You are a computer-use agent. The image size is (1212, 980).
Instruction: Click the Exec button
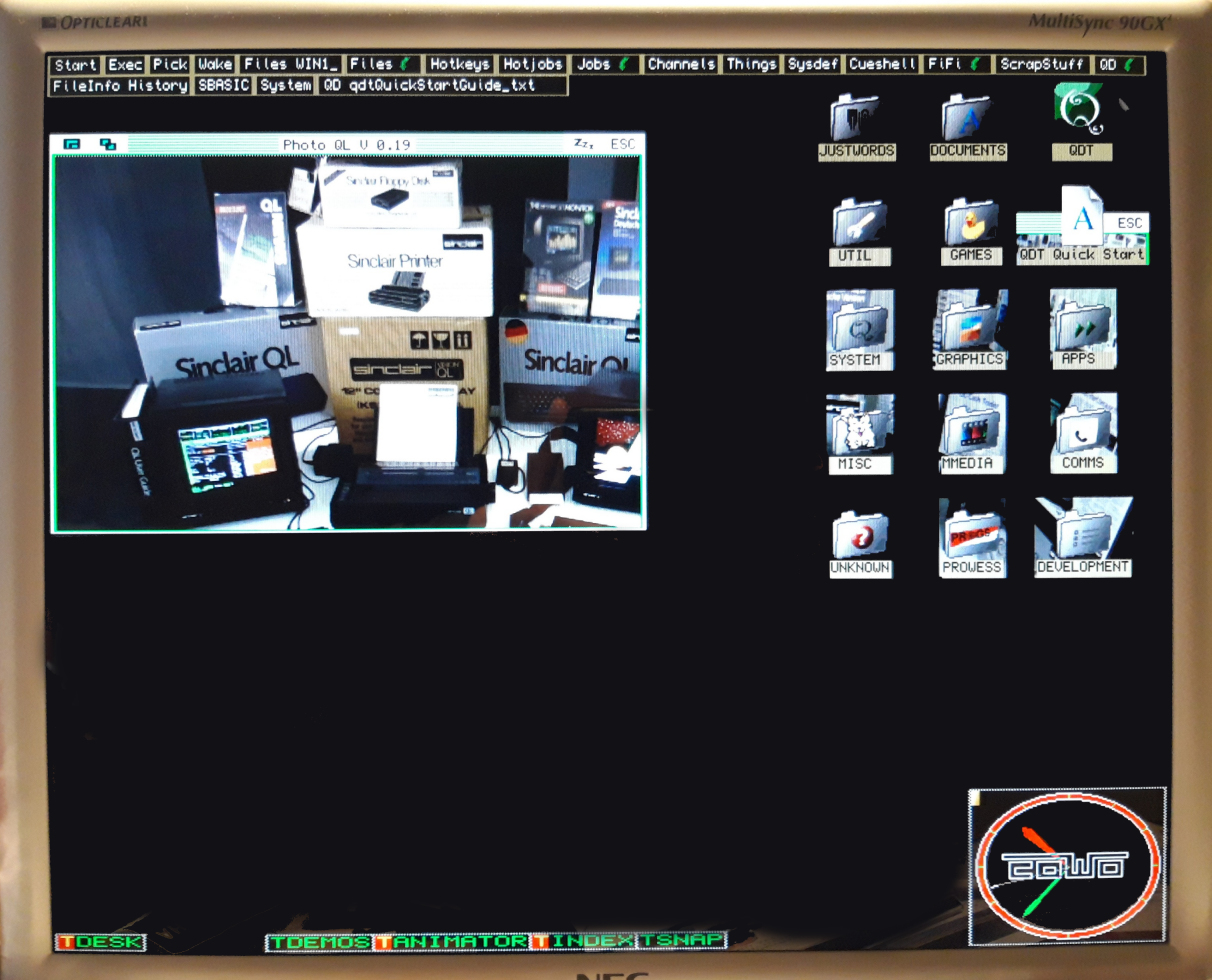click(126, 64)
